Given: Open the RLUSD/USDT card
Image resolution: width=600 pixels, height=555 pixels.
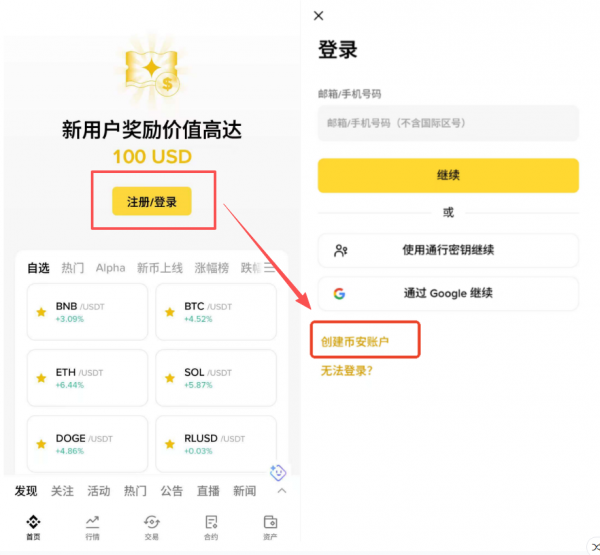Looking at the screenshot, I should (216, 444).
